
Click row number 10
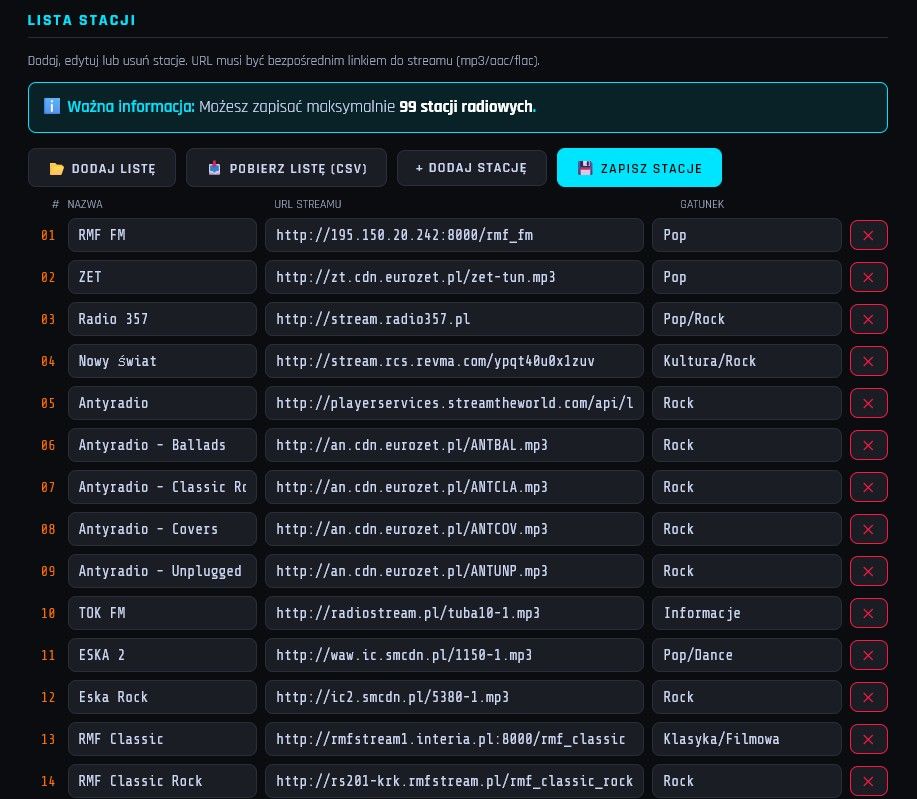click(48, 614)
